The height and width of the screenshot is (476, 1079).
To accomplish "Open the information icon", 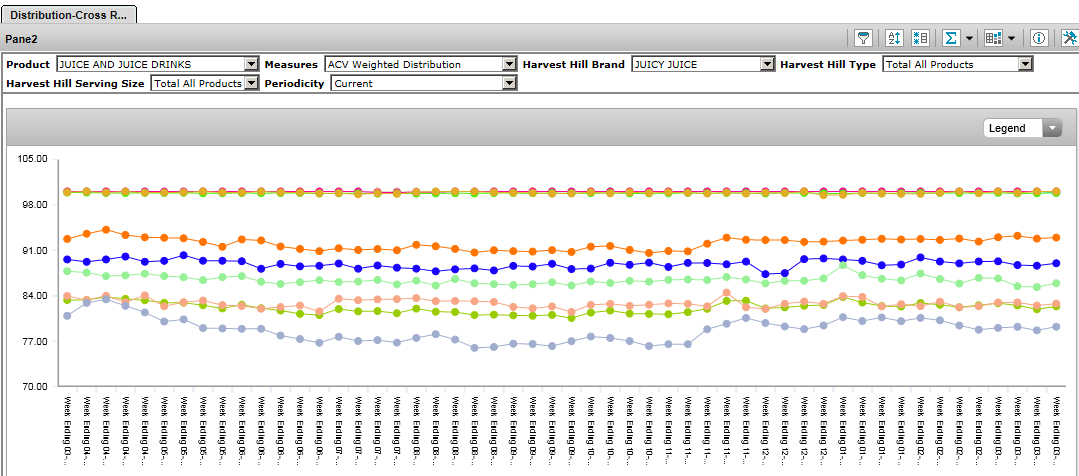I will [x=1039, y=38].
